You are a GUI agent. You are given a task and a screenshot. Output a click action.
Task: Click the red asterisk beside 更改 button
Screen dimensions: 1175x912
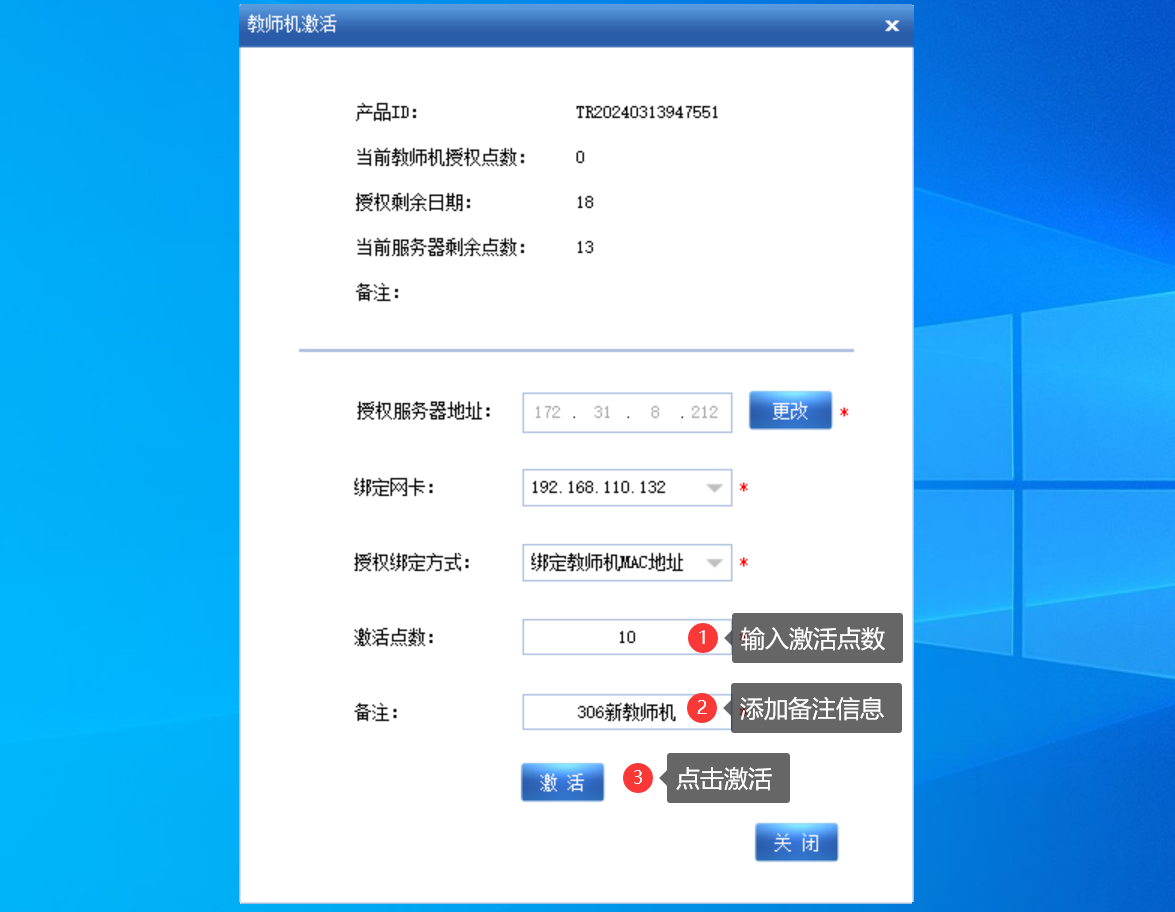click(844, 413)
